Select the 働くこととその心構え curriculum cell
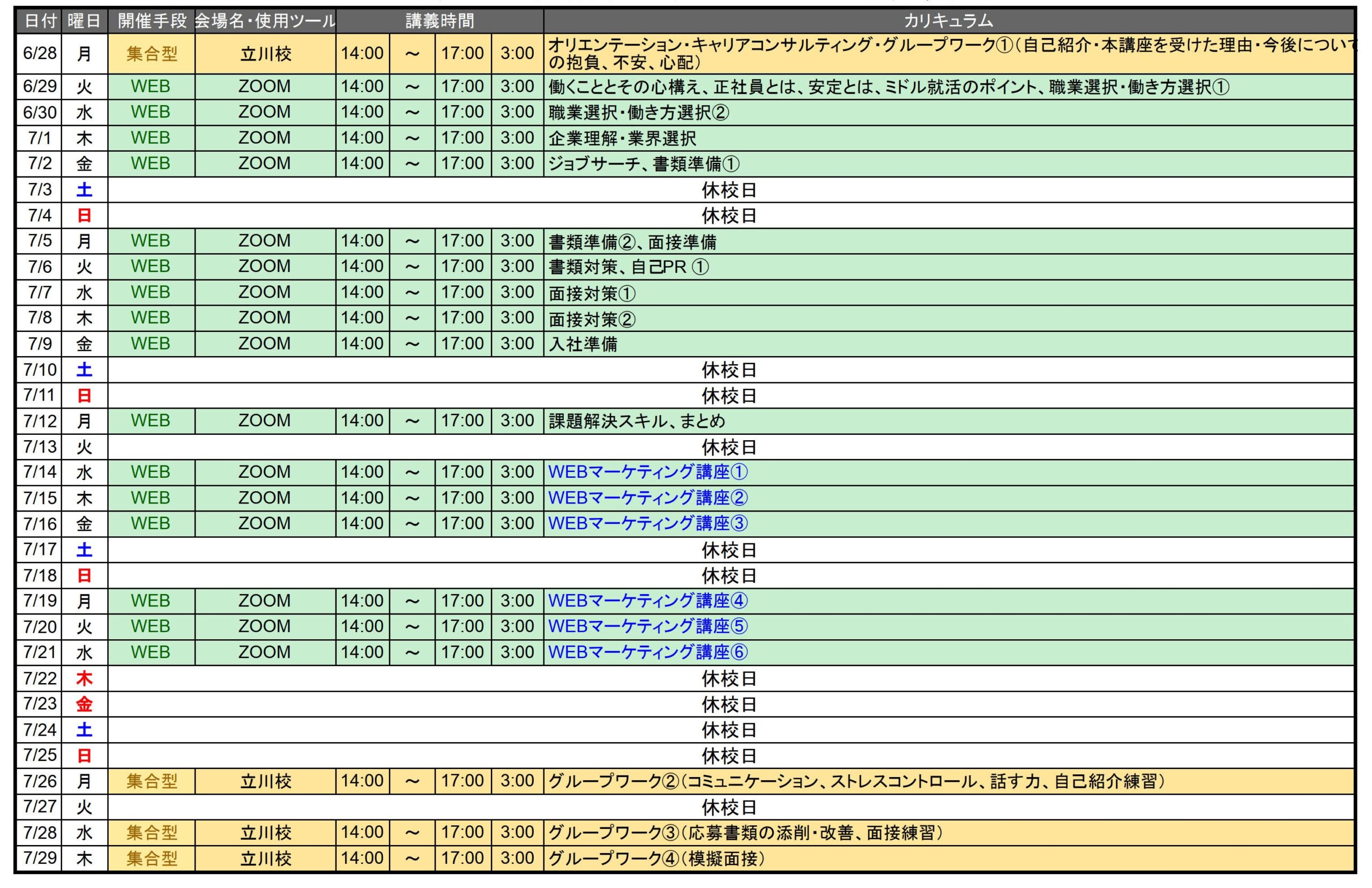1372x888 pixels. tap(949, 86)
